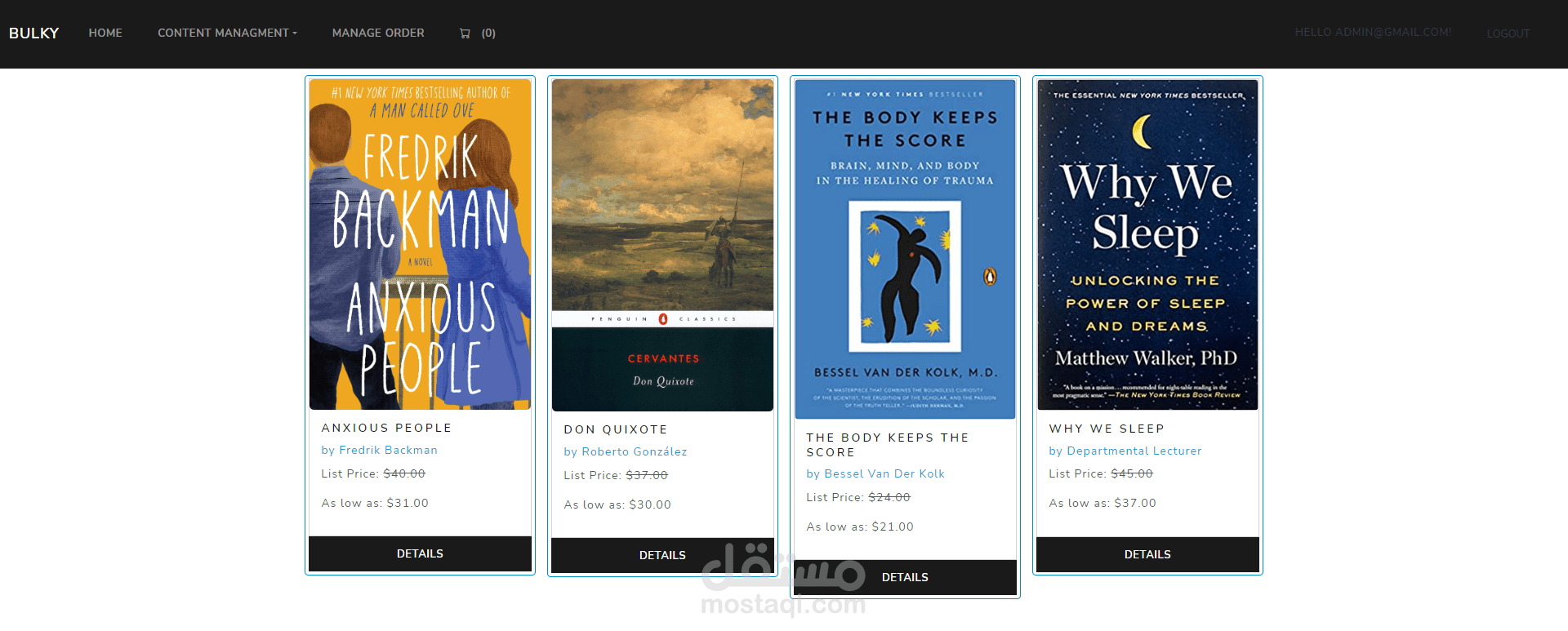View DETAILS for Don Quixote
The width and height of the screenshot is (1568, 631).
click(662, 555)
